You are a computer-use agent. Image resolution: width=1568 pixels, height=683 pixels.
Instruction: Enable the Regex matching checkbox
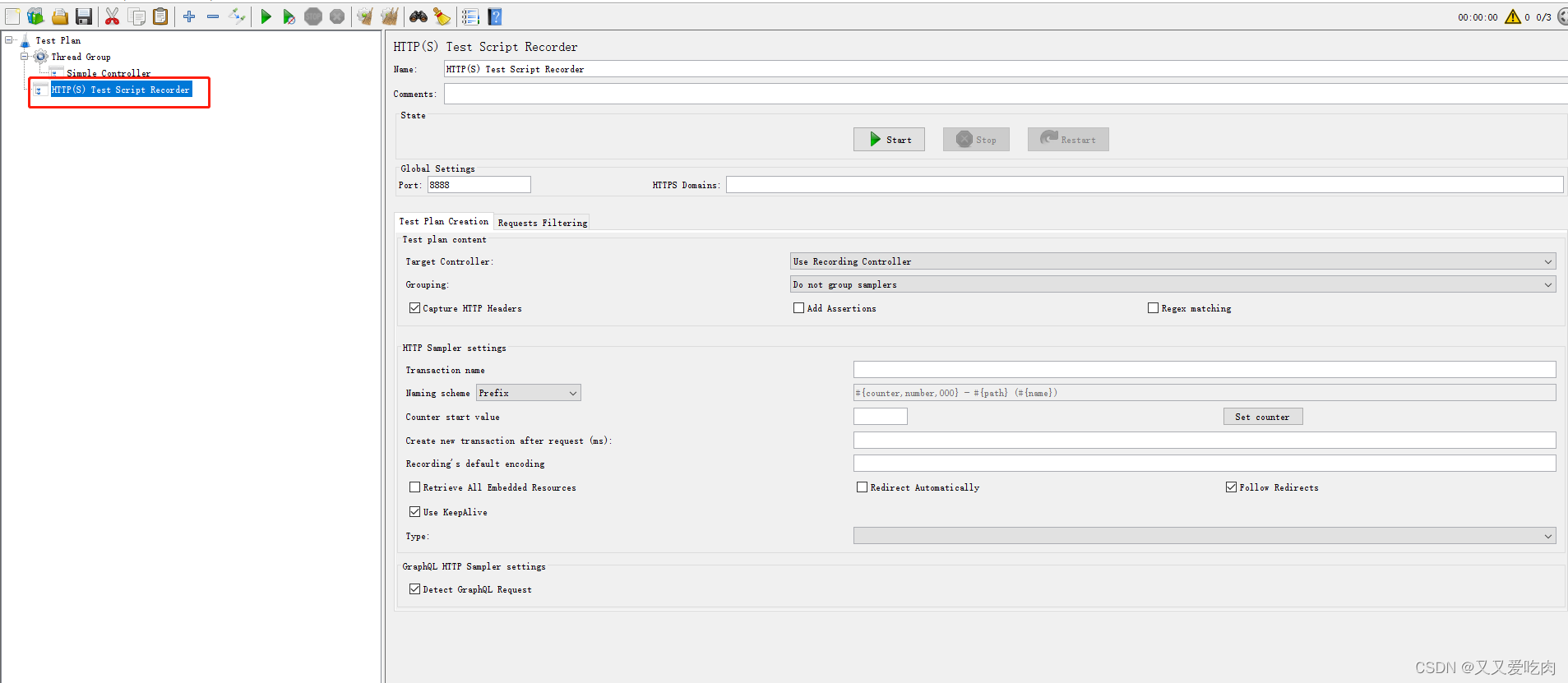coord(1153,308)
